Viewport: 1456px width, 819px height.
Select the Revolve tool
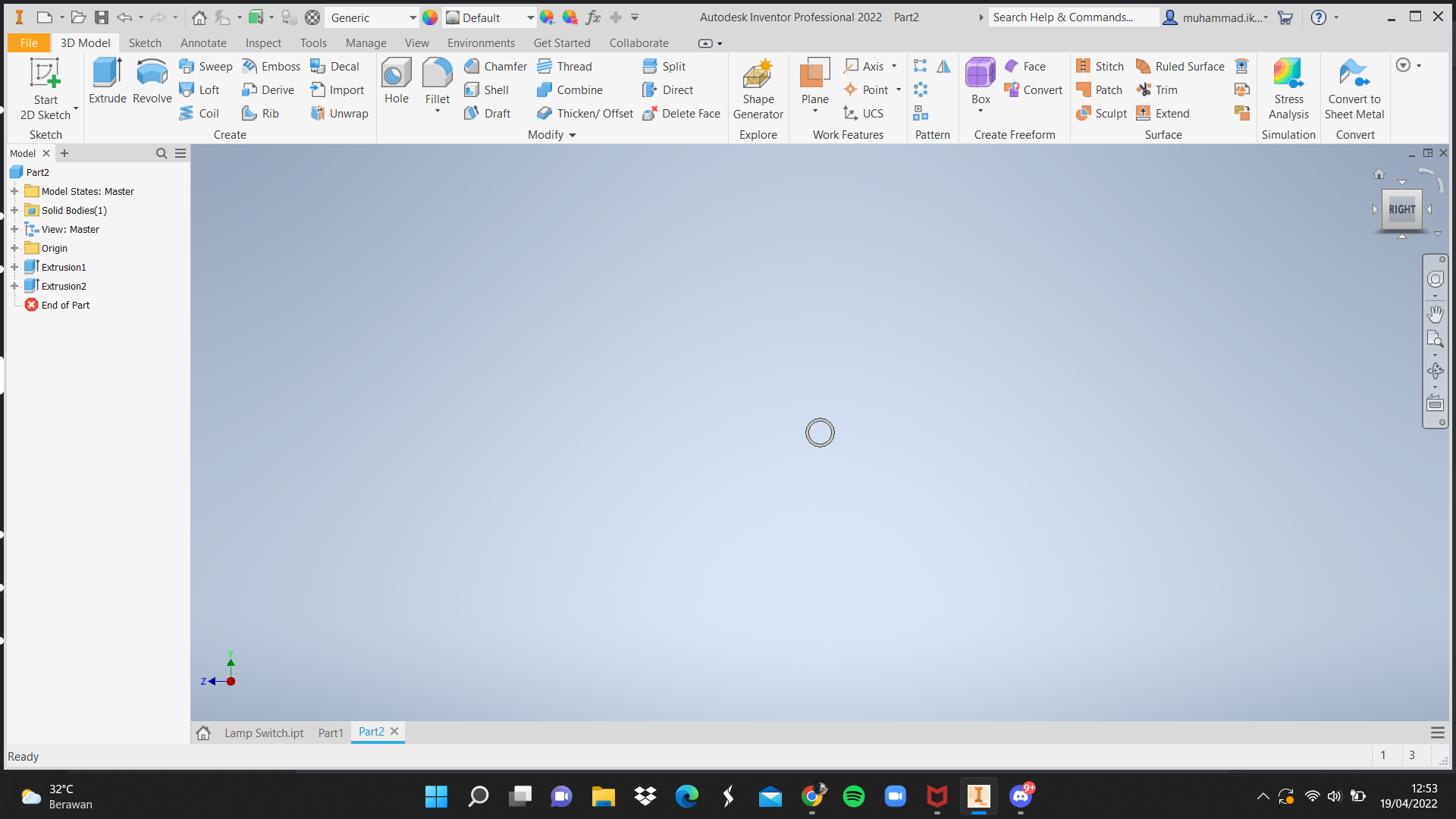pyautogui.click(x=152, y=80)
